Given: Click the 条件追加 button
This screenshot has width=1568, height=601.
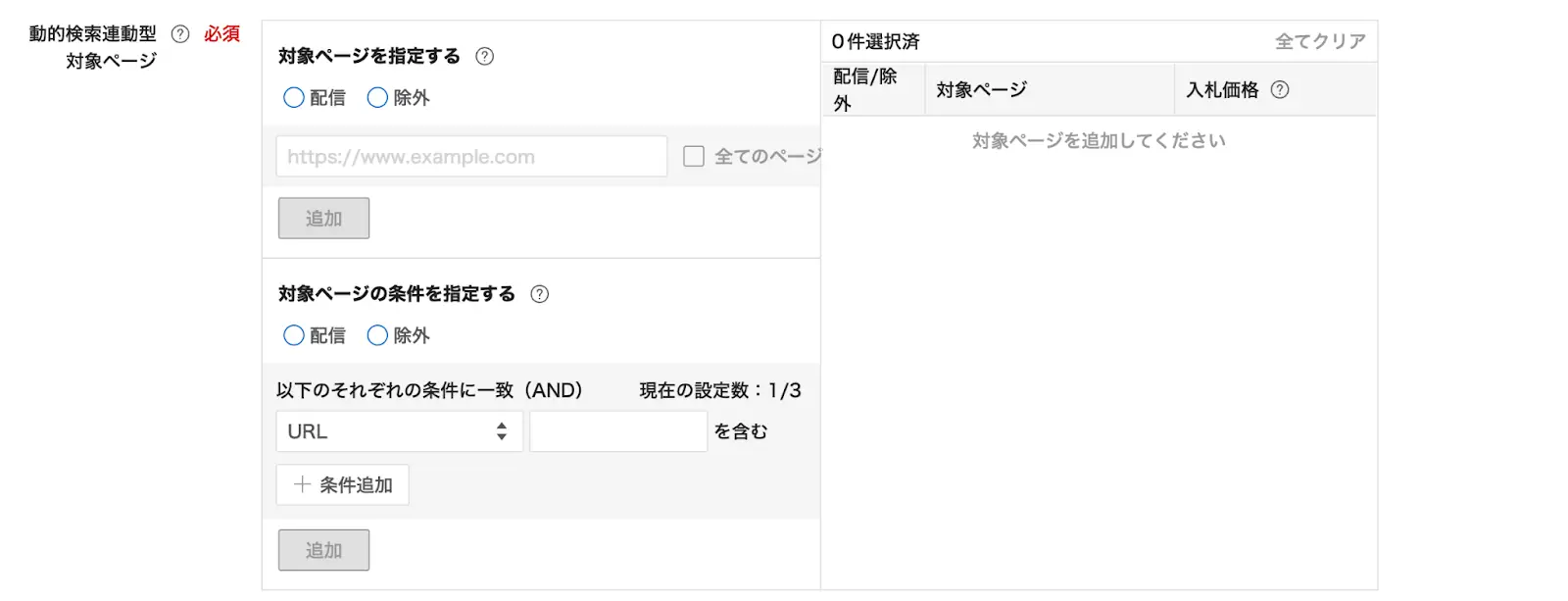Looking at the screenshot, I should (x=342, y=483).
